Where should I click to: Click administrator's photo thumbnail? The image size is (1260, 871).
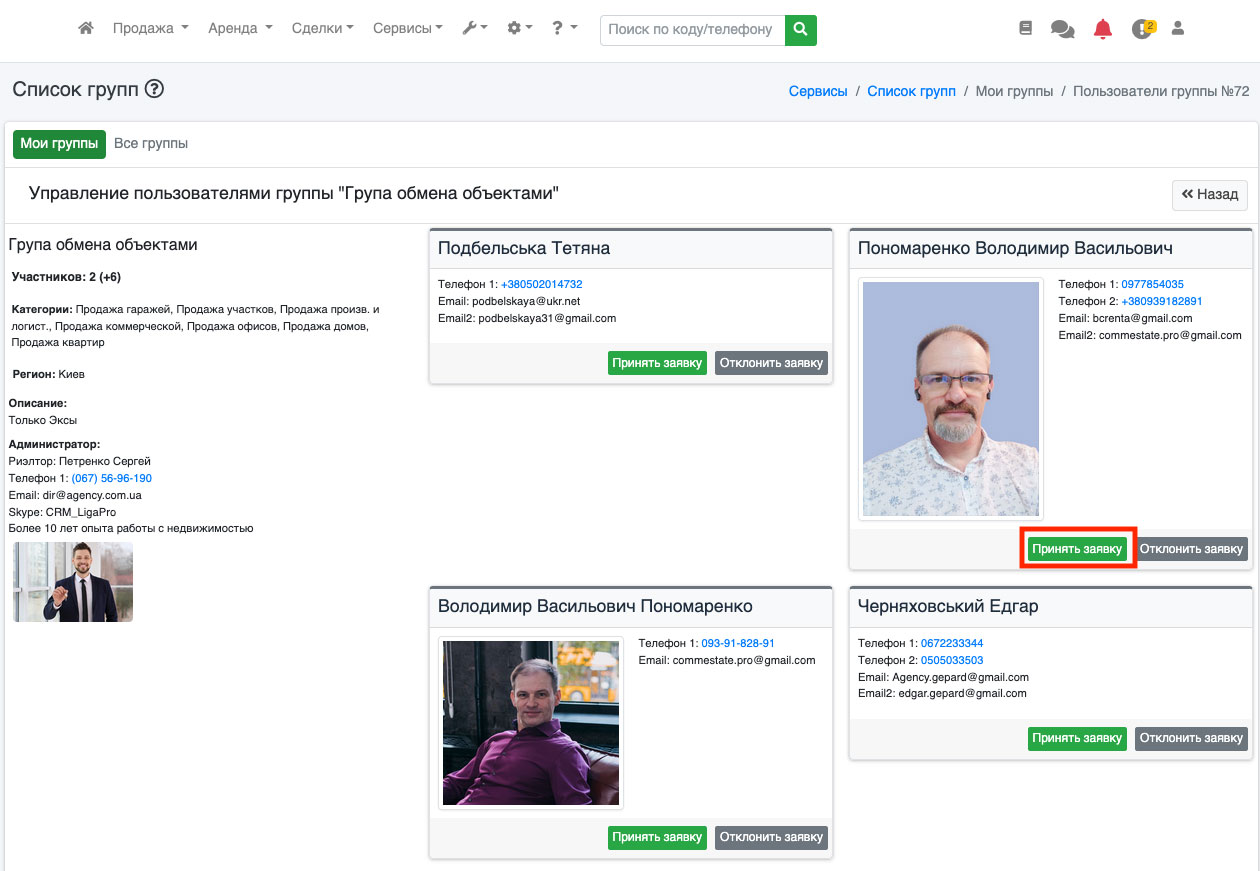click(x=73, y=582)
